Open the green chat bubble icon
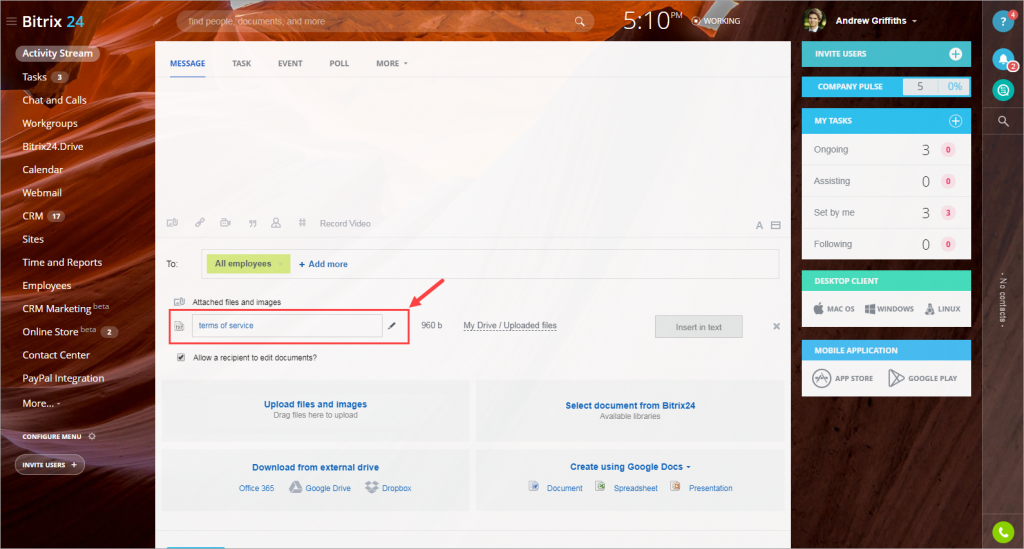 tap(1003, 90)
